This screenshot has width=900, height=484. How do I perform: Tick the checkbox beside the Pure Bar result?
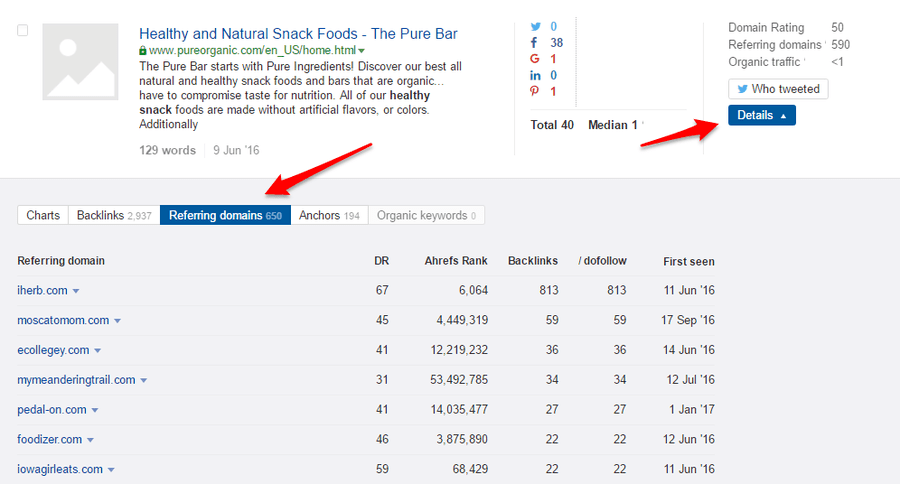[x=23, y=31]
